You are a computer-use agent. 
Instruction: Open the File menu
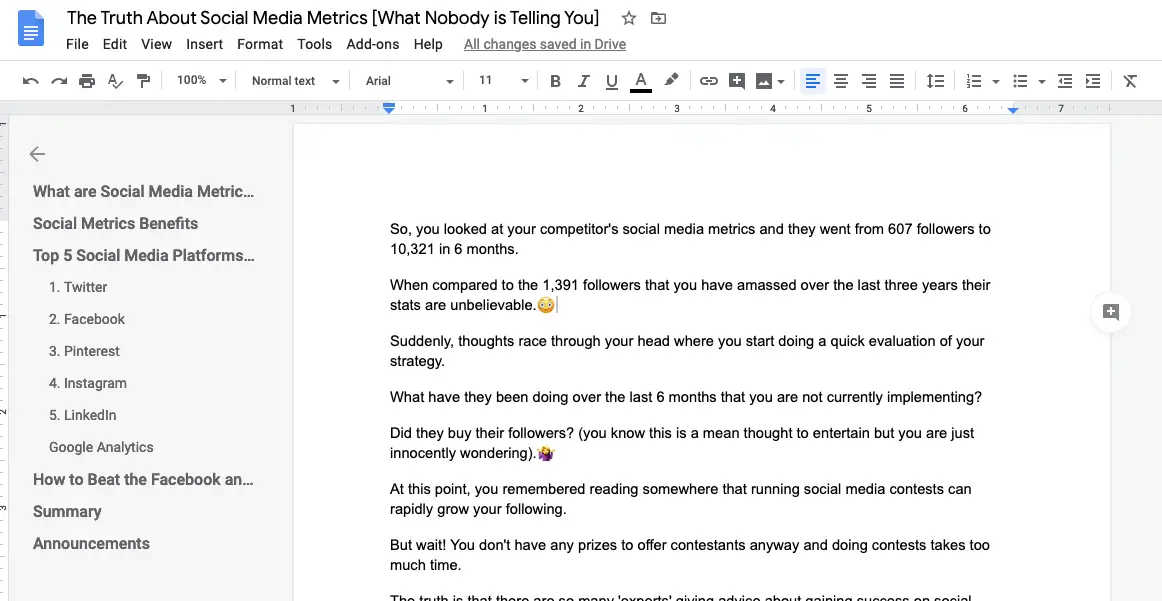77,44
